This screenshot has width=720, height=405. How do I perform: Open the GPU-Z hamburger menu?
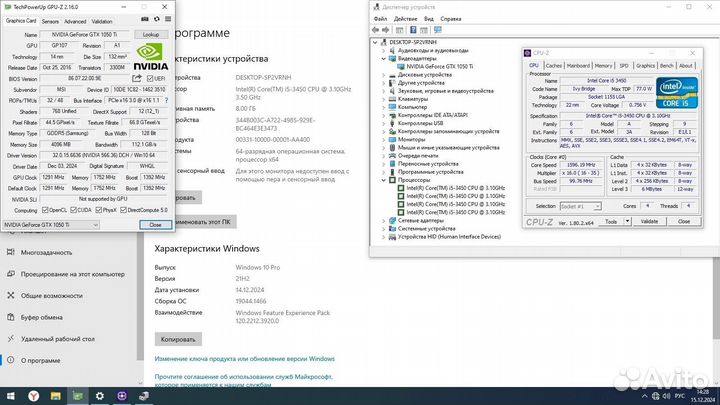coord(168,19)
